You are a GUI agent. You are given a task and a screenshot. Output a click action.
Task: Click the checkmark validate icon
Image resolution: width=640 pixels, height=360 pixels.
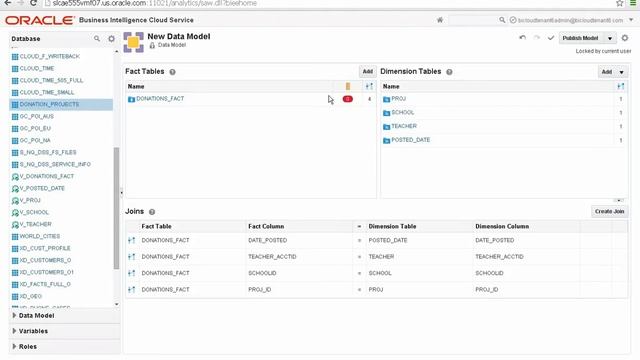[x=551, y=38]
